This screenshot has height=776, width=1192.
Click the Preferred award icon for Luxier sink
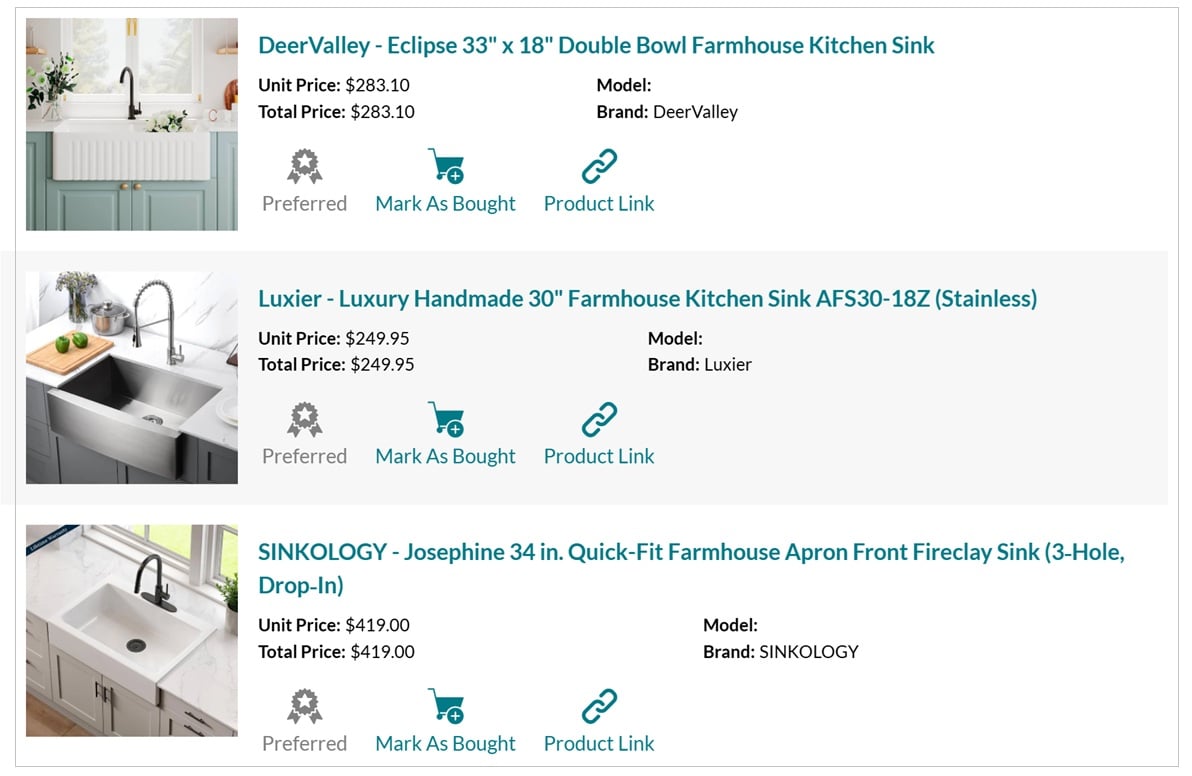coord(304,418)
